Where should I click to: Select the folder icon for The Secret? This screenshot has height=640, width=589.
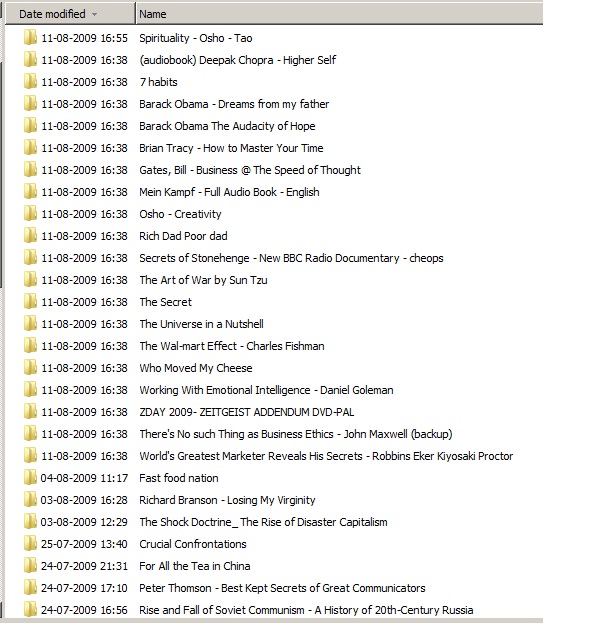click(x=30, y=302)
